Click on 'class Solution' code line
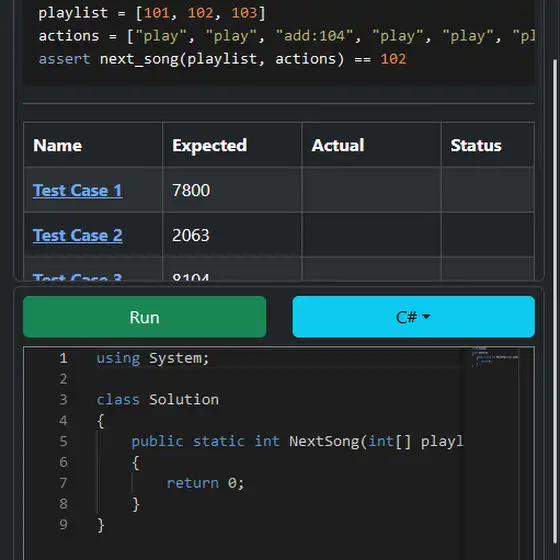 point(158,399)
